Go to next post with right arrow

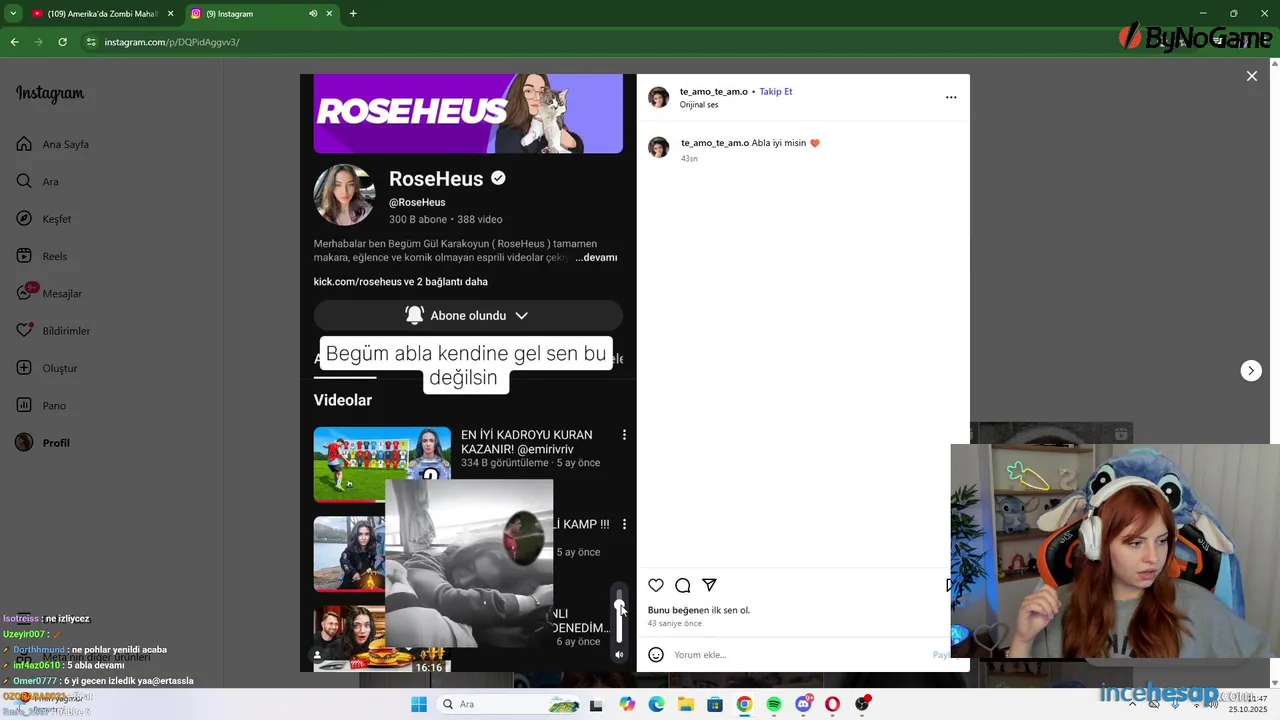[x=1251, y=371]
